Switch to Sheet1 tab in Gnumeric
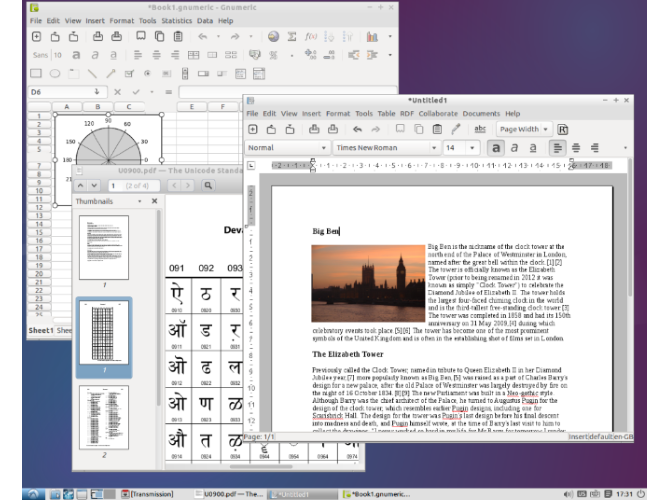The height and width of the screenshot is (500, 670). click(x=41, y=330)
